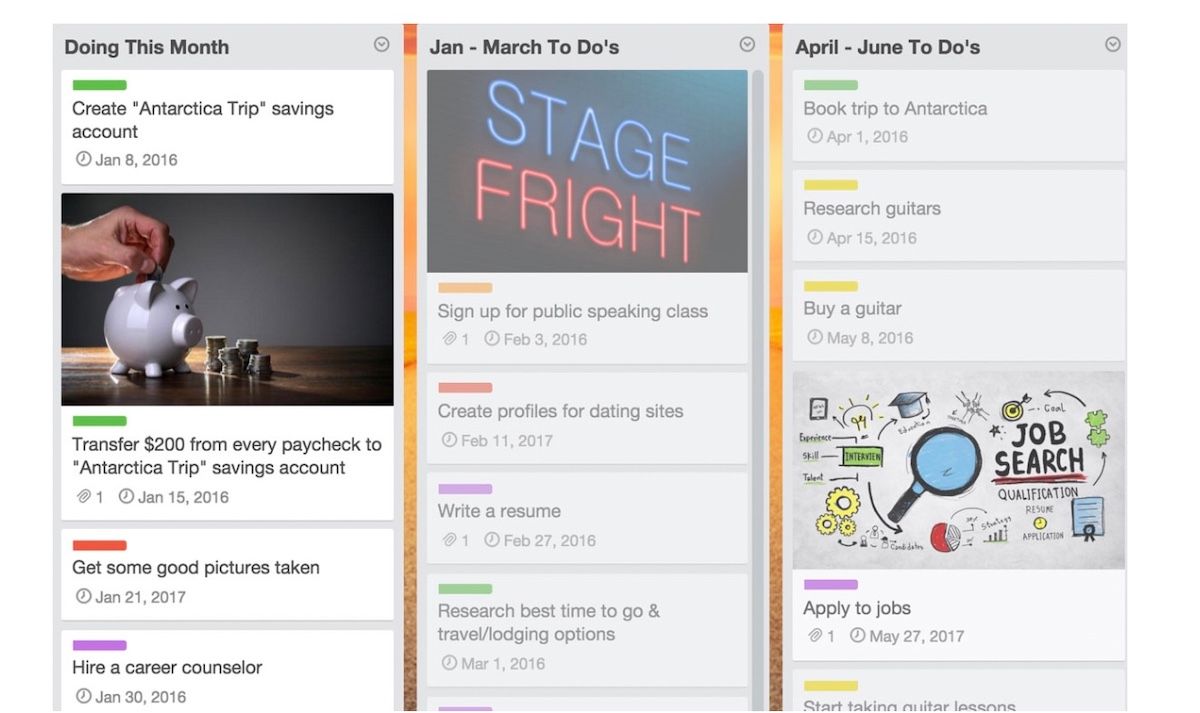1200x713 pixels.
Task: Click the red label on Get some good pictures taken
Action: pyautogui.click(x=99, y=545)
